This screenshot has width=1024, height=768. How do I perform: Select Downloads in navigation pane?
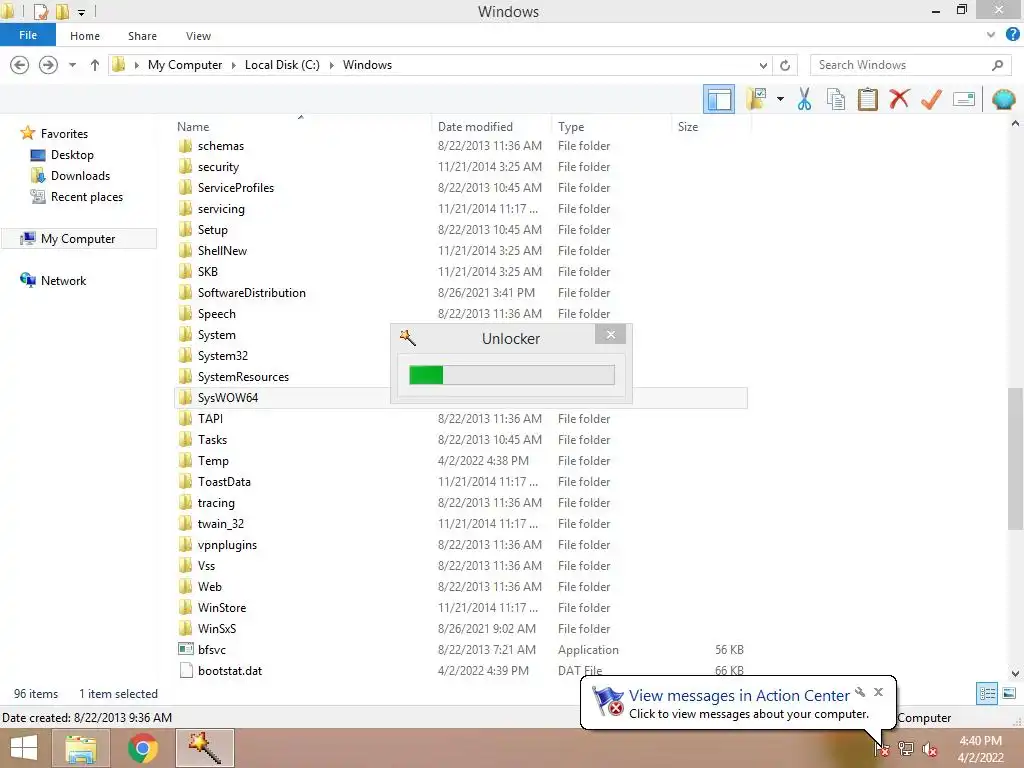80,176
